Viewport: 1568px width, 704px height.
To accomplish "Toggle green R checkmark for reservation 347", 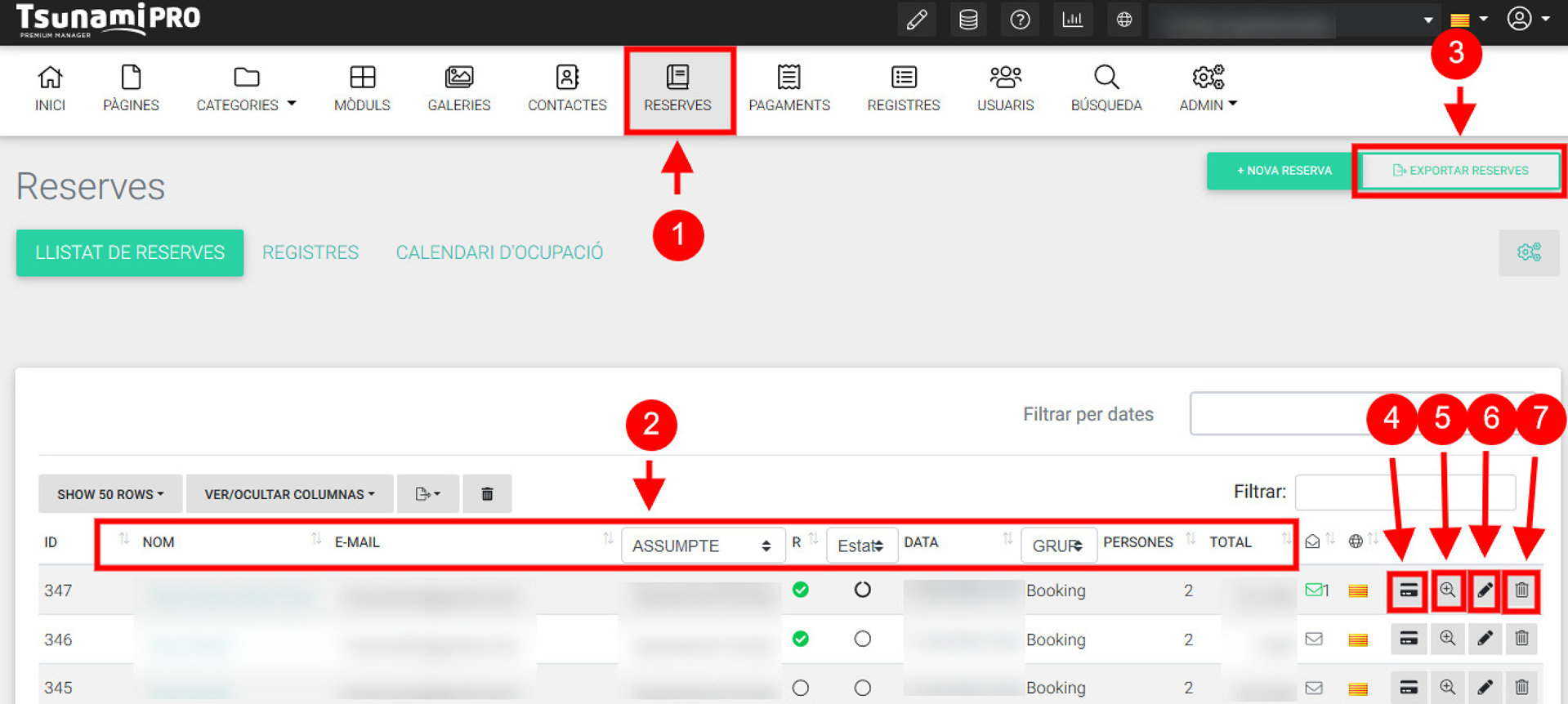I will click(801, 590).
